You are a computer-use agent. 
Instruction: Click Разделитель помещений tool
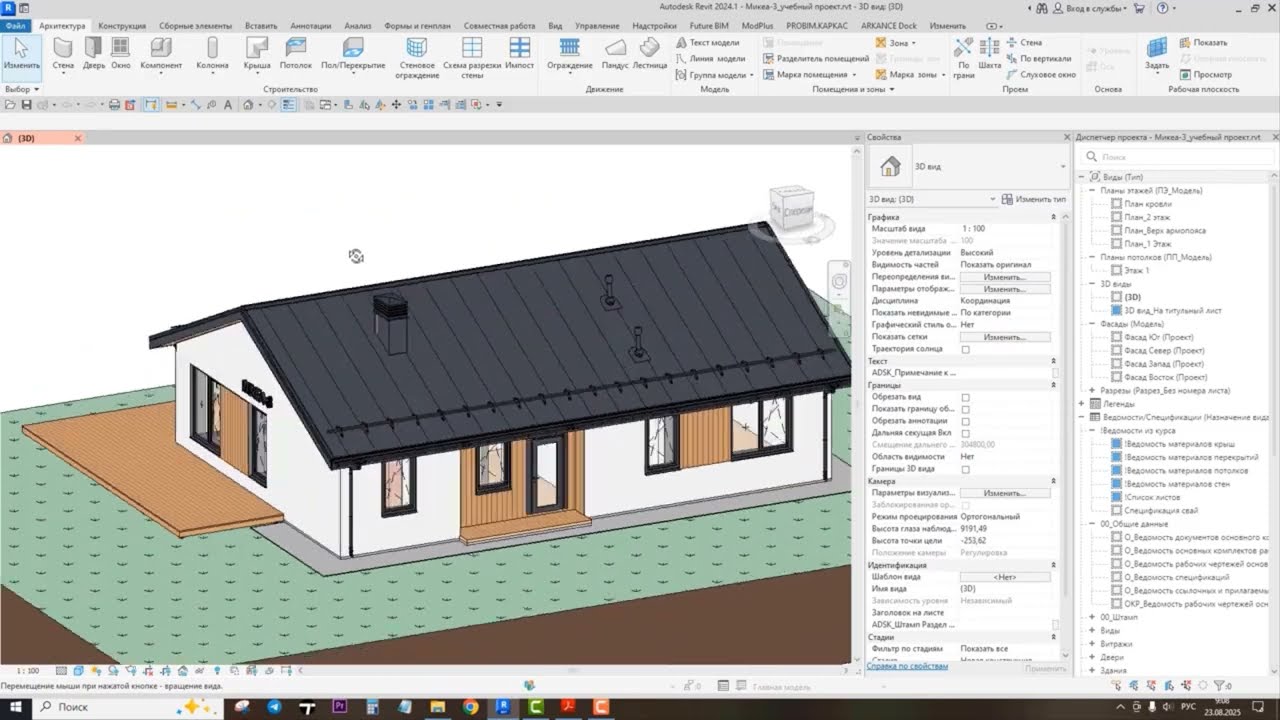815,59
